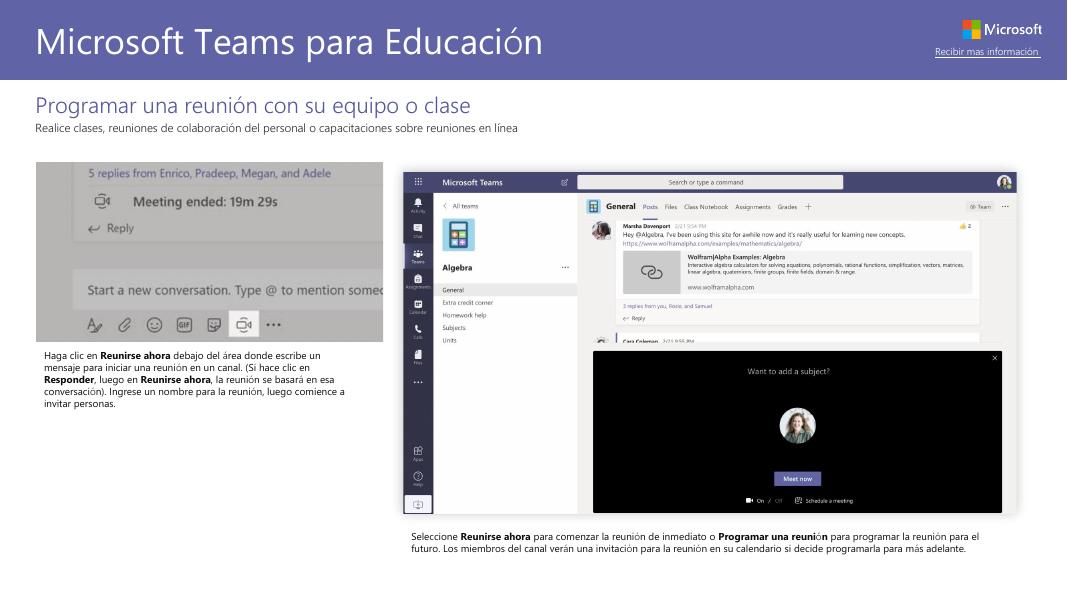Click Marsha Davenport's avatar
Image resolution: width=1068 pixels, height=601 pixels.
click(x=601, y=230)
